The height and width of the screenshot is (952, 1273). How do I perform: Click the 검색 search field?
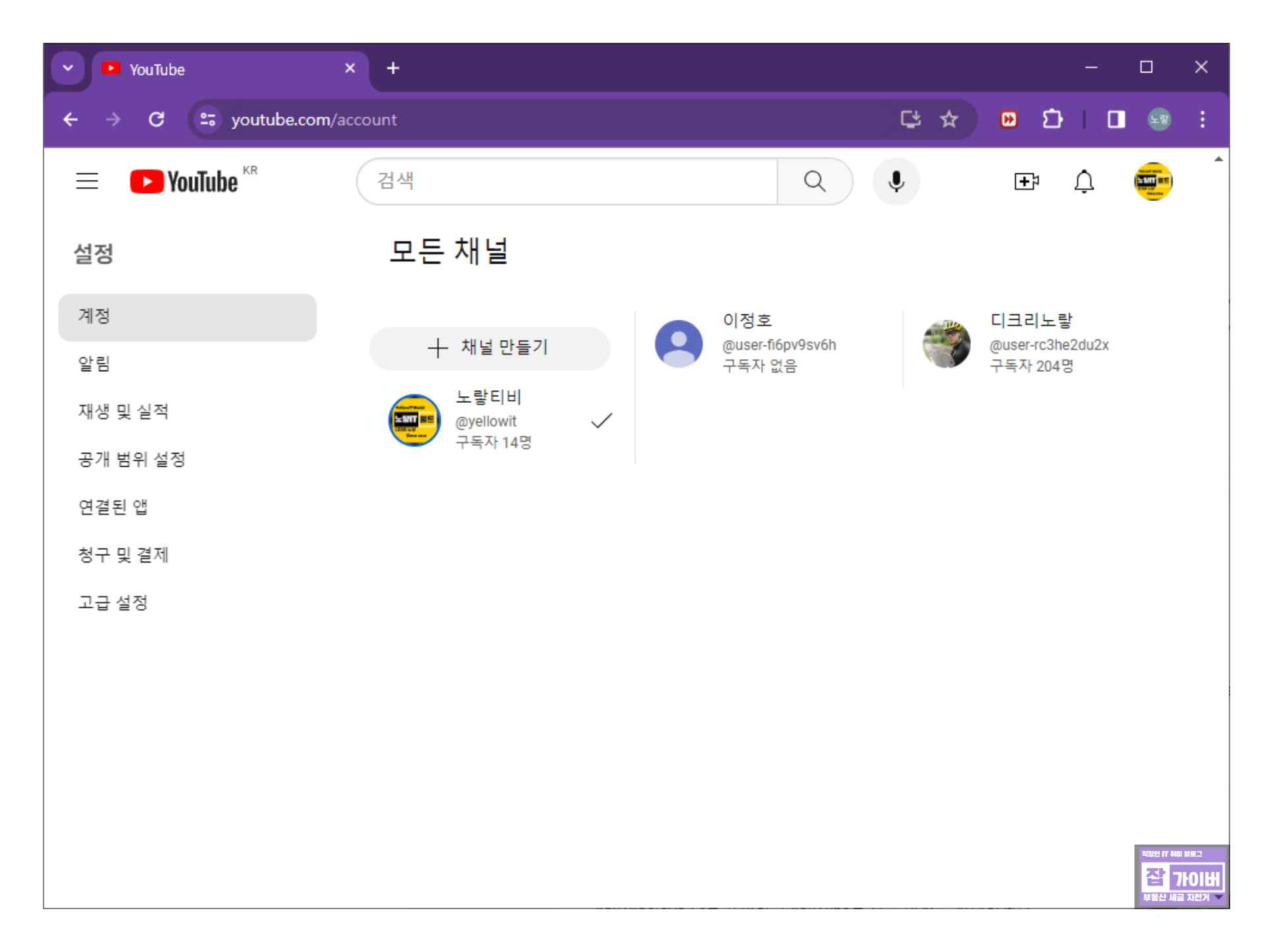pos(567,181)
